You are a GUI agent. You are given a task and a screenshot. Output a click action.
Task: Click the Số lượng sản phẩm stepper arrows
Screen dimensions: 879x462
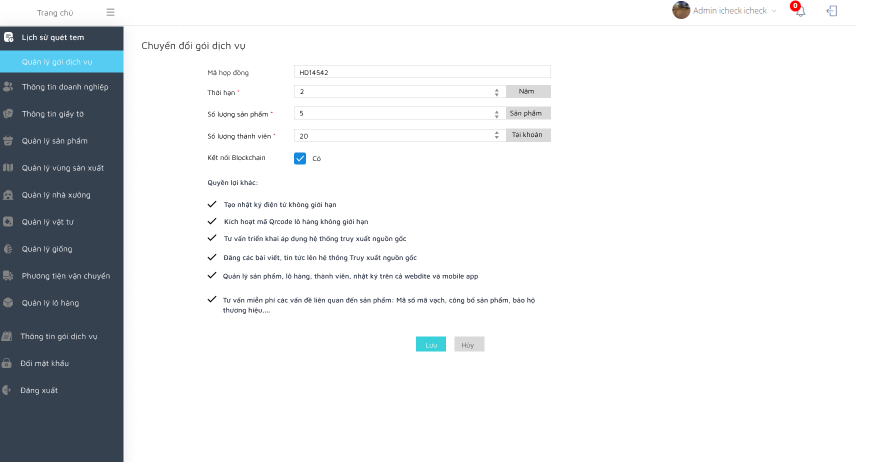point(497,114)
